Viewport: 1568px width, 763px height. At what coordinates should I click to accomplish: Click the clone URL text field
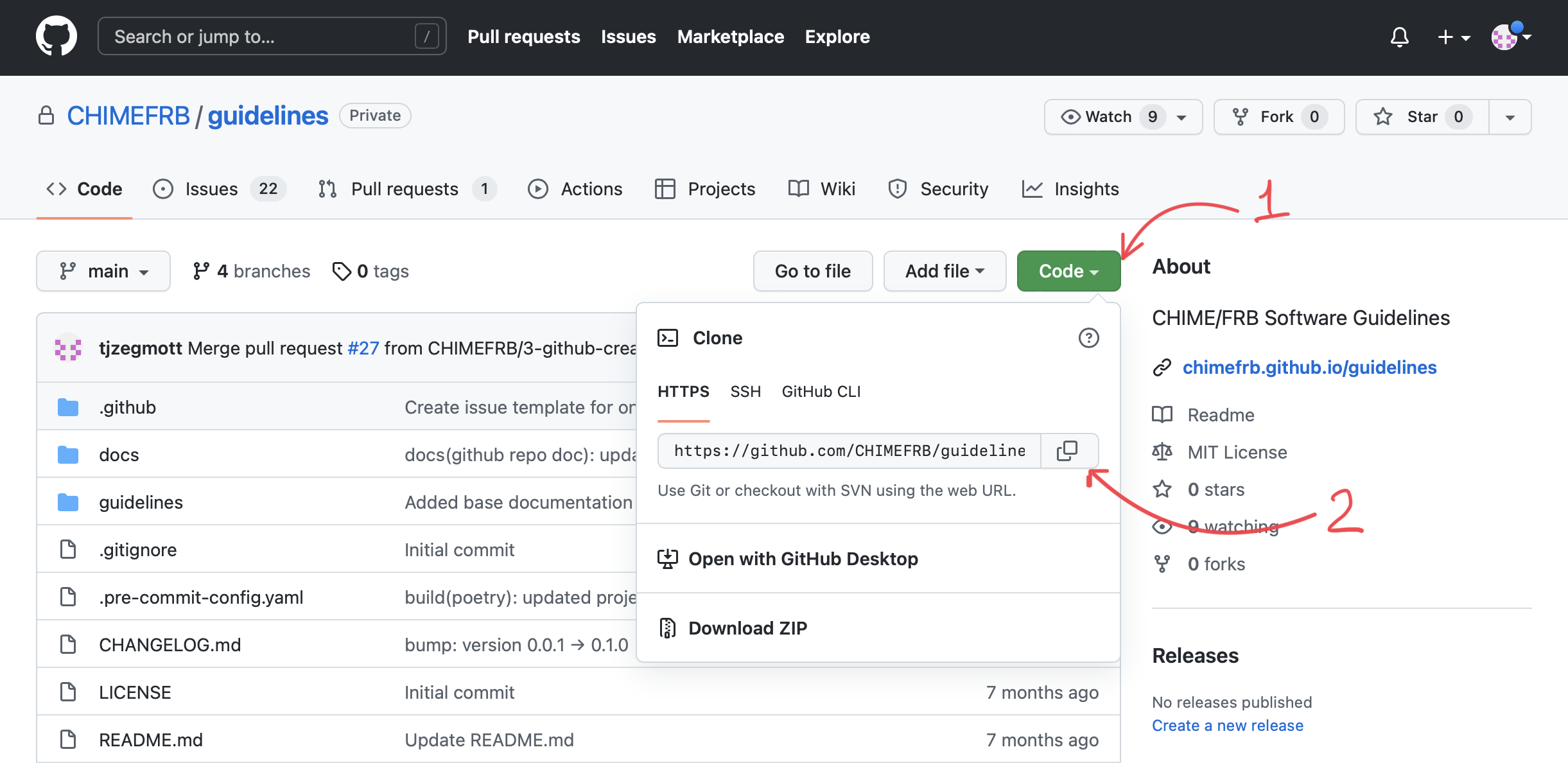849,451
